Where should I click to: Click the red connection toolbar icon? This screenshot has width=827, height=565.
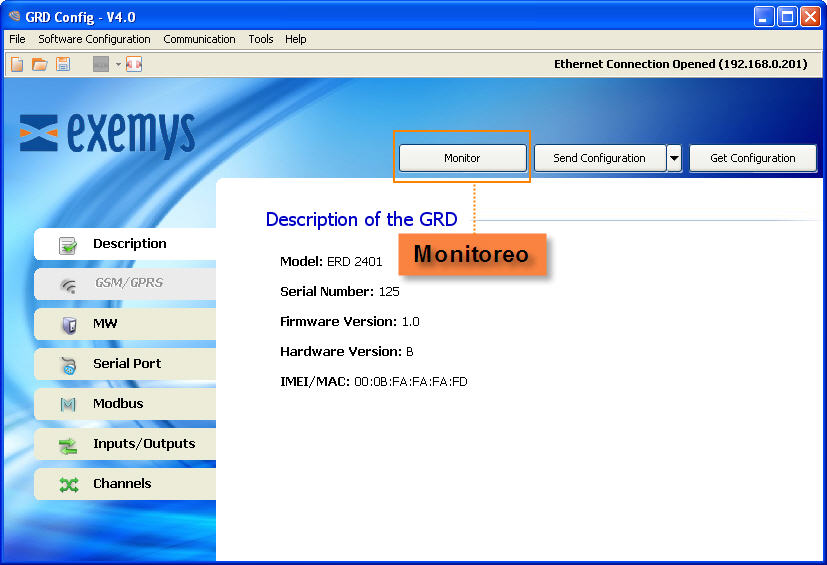coord(133,64)
